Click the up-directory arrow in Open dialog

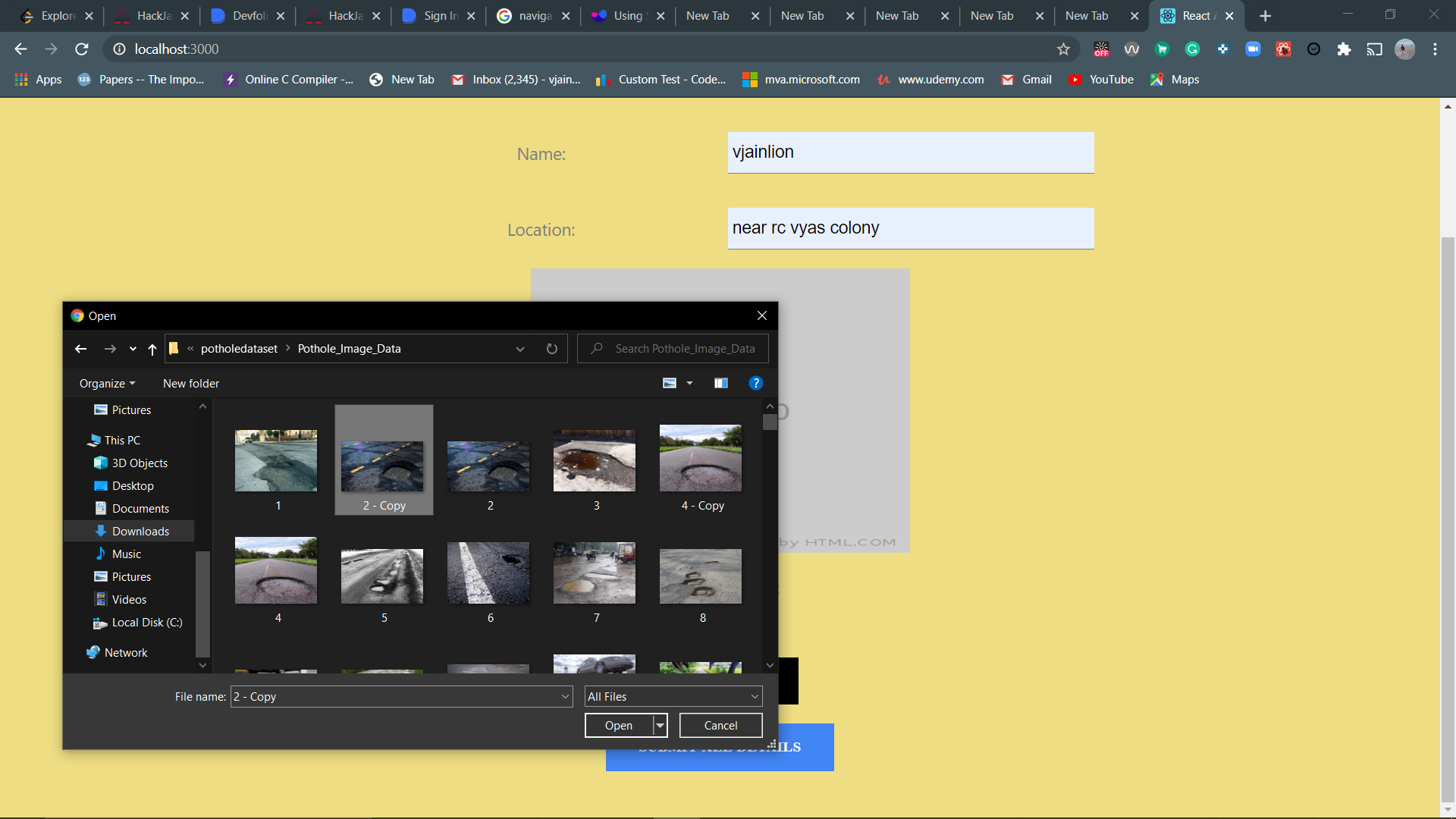click(x=152, y=349)
